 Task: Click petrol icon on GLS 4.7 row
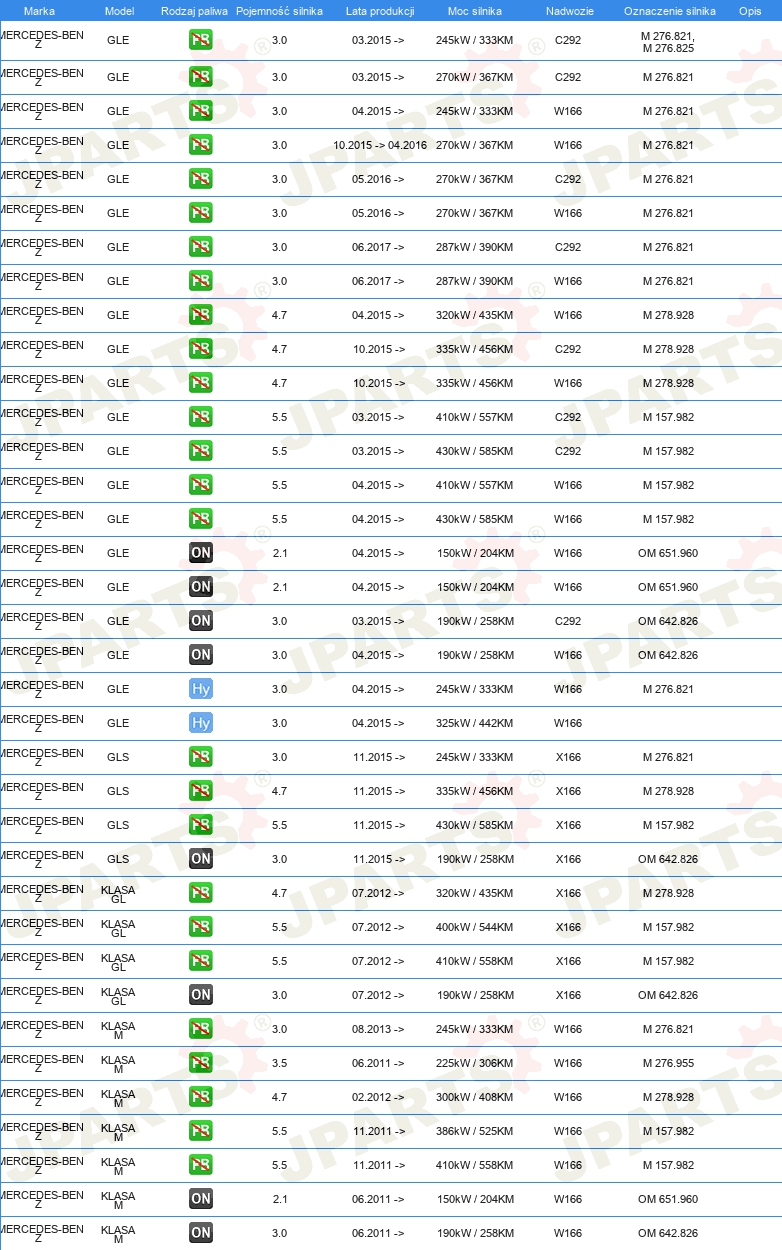[201, 791]
